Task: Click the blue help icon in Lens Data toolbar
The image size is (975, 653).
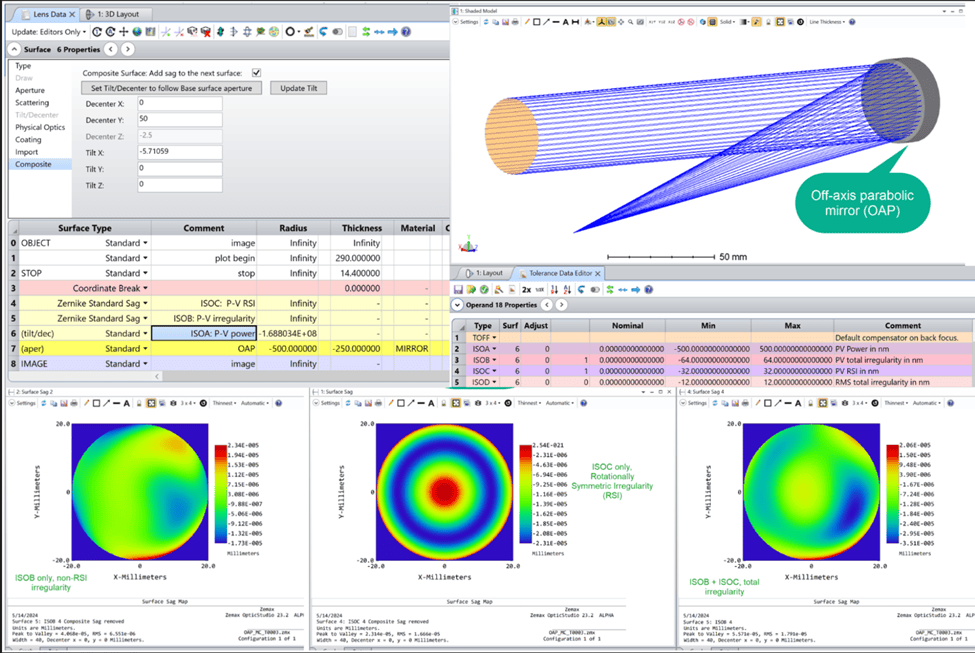Action: [x=405, y=32]
